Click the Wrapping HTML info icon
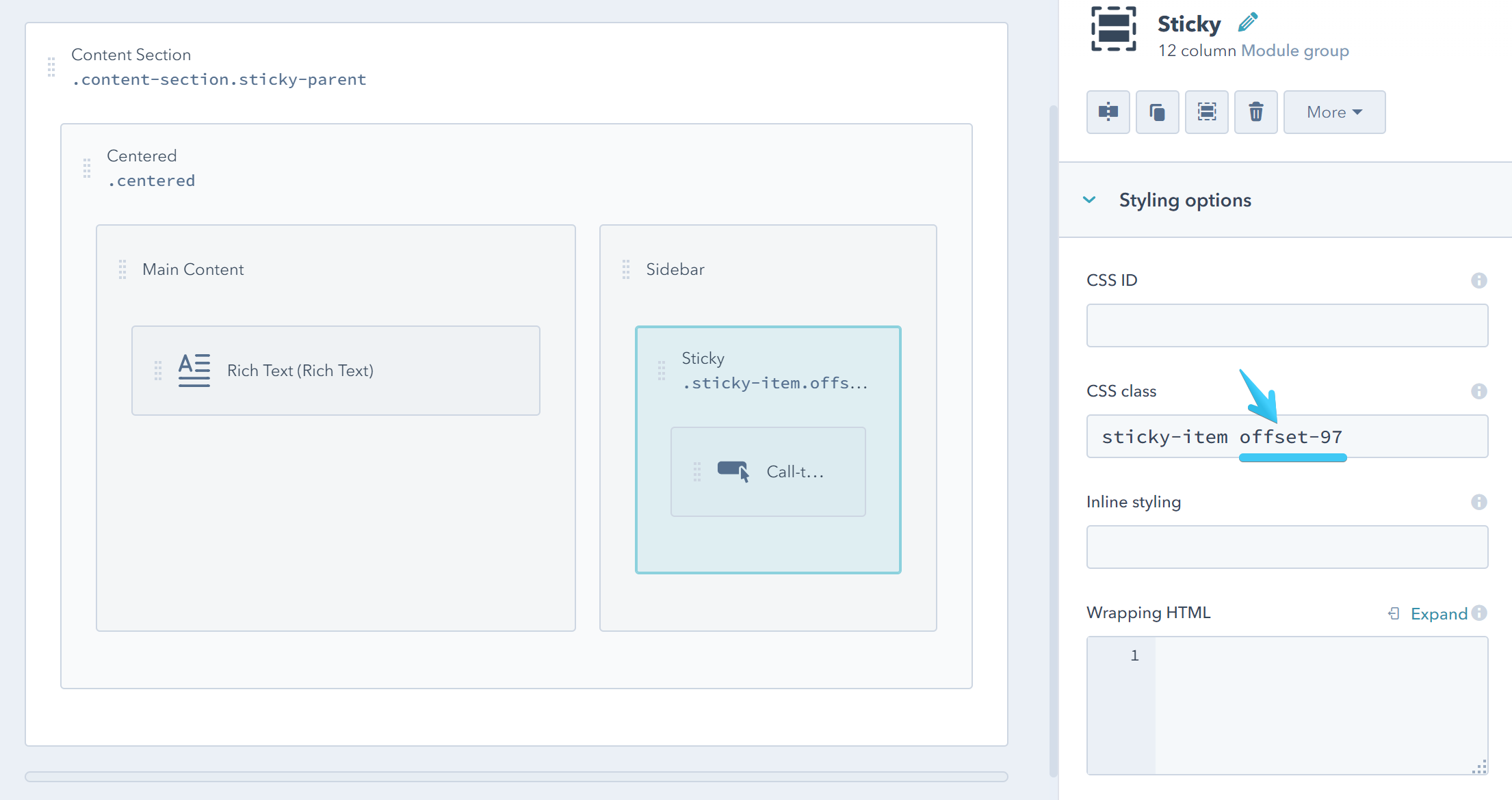The image size is (1512, 800). coord(1480,613)
